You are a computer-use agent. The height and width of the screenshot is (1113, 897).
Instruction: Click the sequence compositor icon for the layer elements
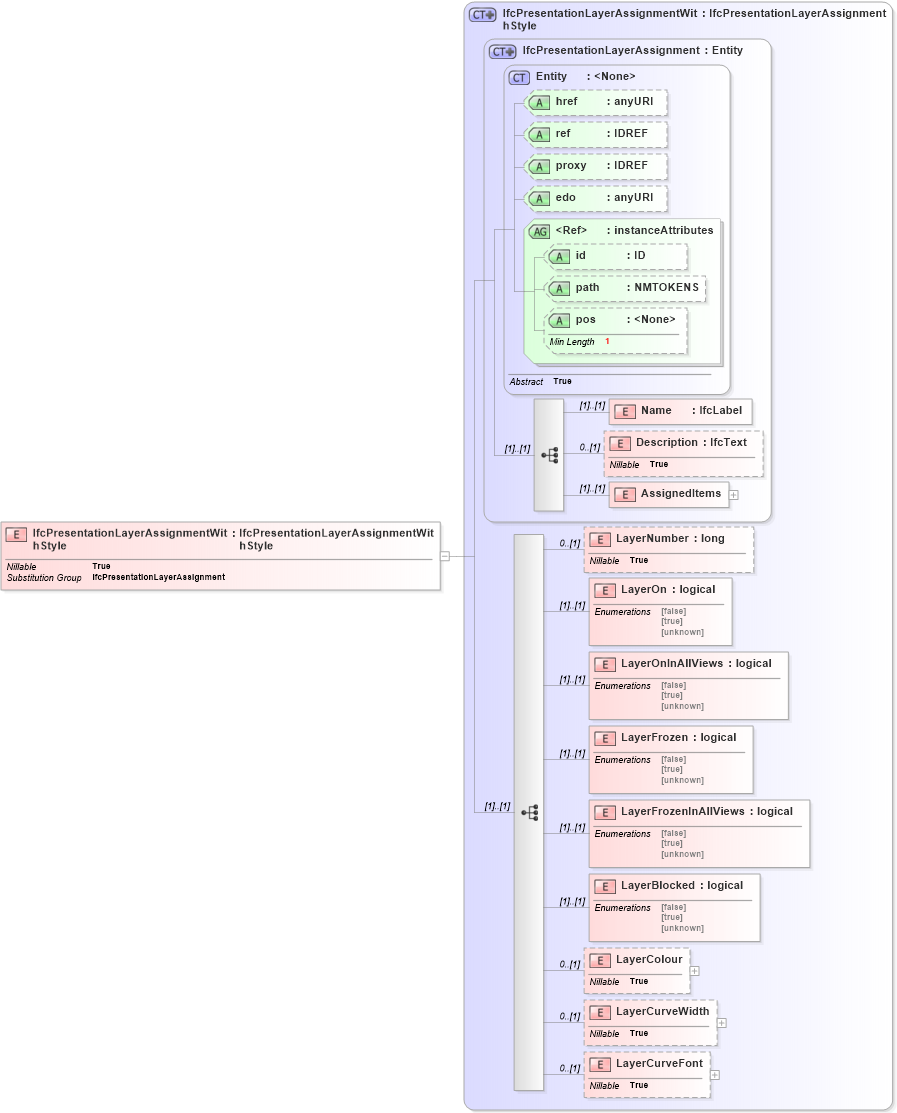coord(528,811)
